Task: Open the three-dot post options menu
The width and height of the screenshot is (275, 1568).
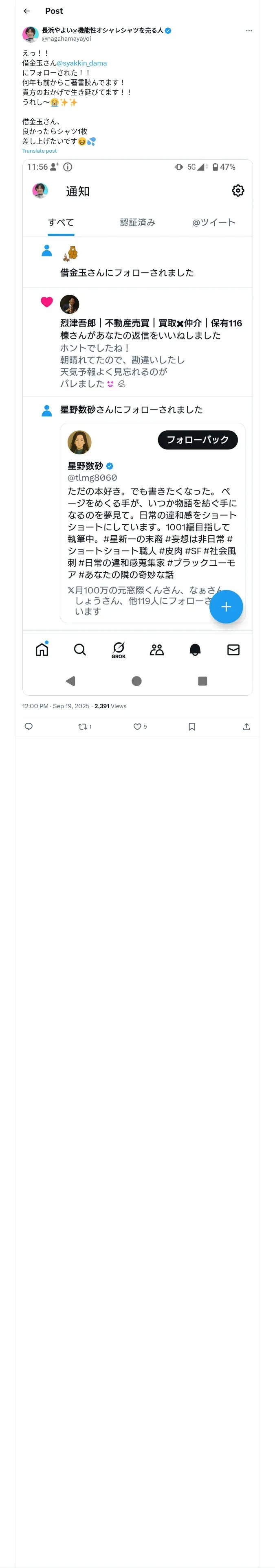Action: 248,31
